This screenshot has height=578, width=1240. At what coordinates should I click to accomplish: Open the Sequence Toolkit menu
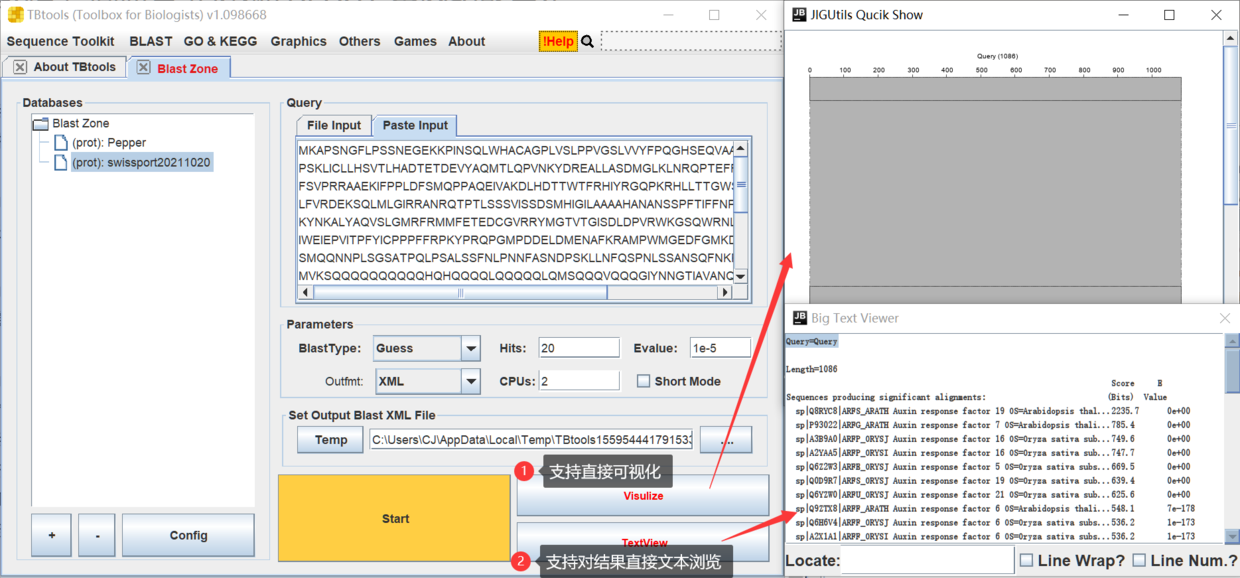[x=61, y=41]
